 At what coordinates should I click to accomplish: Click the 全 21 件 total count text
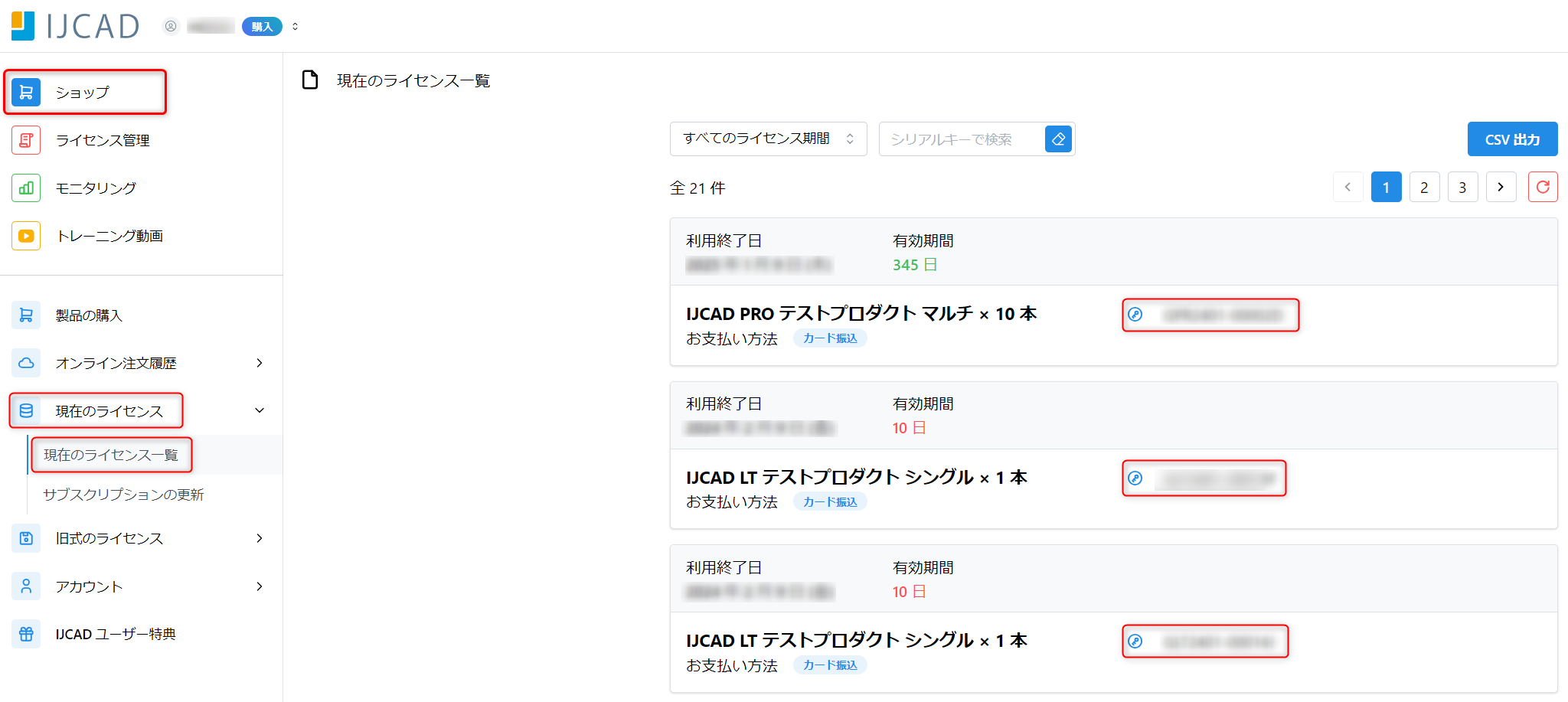(x=697, y=188)
